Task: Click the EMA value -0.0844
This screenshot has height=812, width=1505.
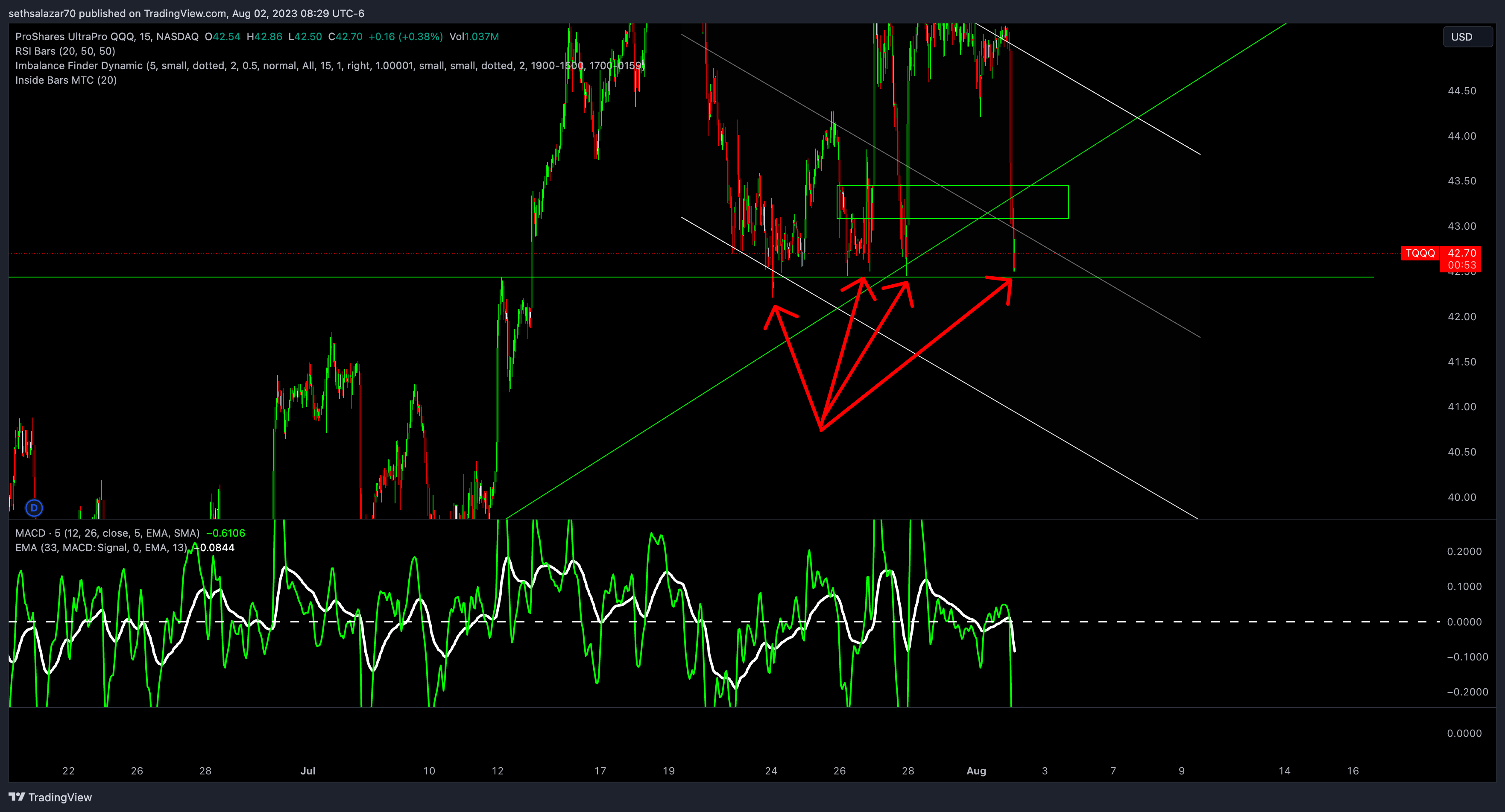Action: [x=214, y=547]
